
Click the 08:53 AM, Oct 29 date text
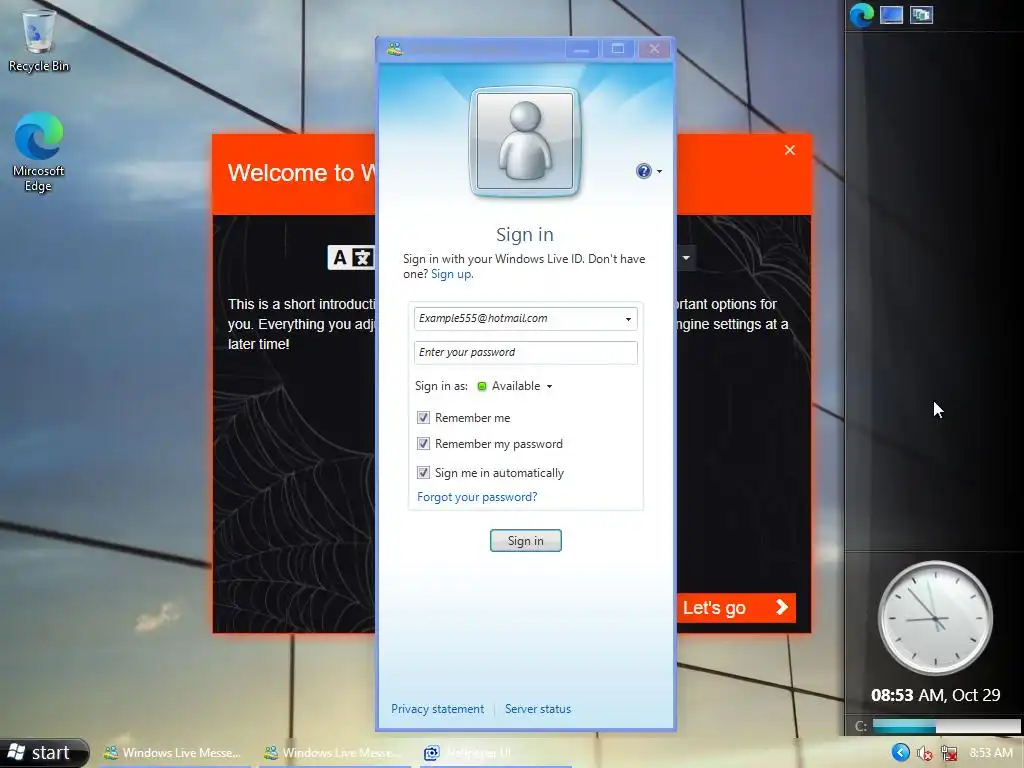(935, 696)
